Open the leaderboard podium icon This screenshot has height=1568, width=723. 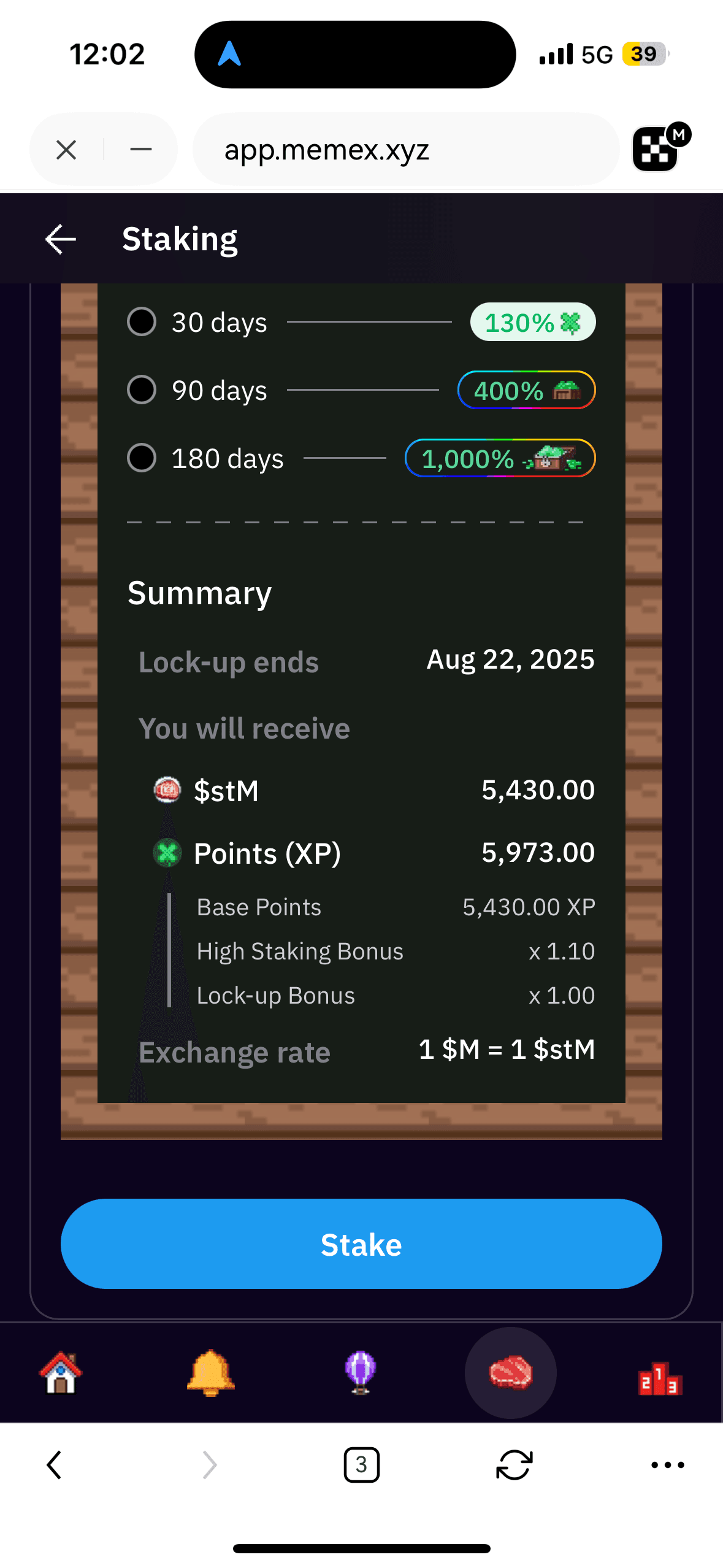[x=660, y=1378]
